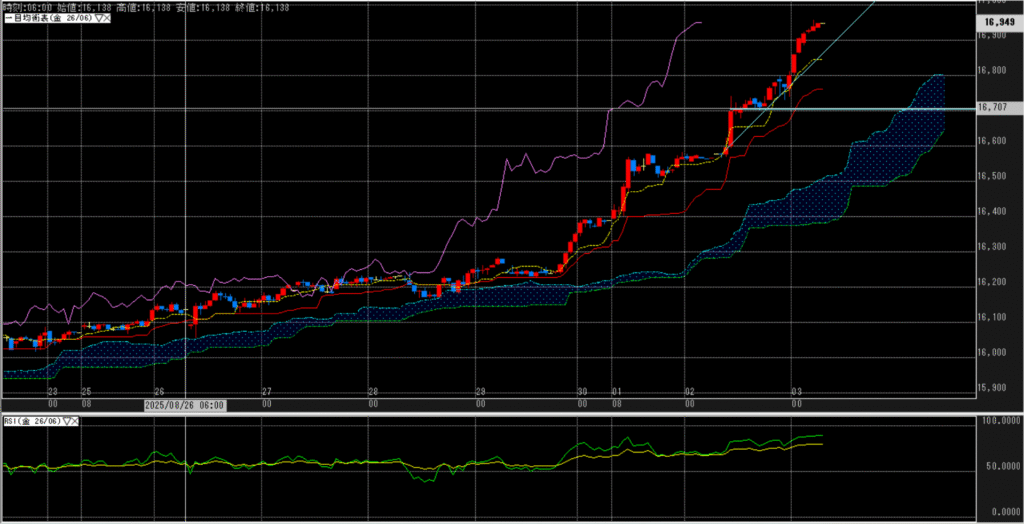Click the crosshair date label 2025/08/26 06:00

(x=185, y=405)
